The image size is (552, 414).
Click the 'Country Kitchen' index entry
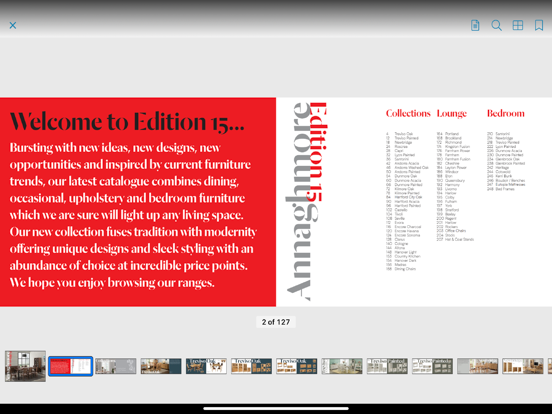tap(408, 256)
